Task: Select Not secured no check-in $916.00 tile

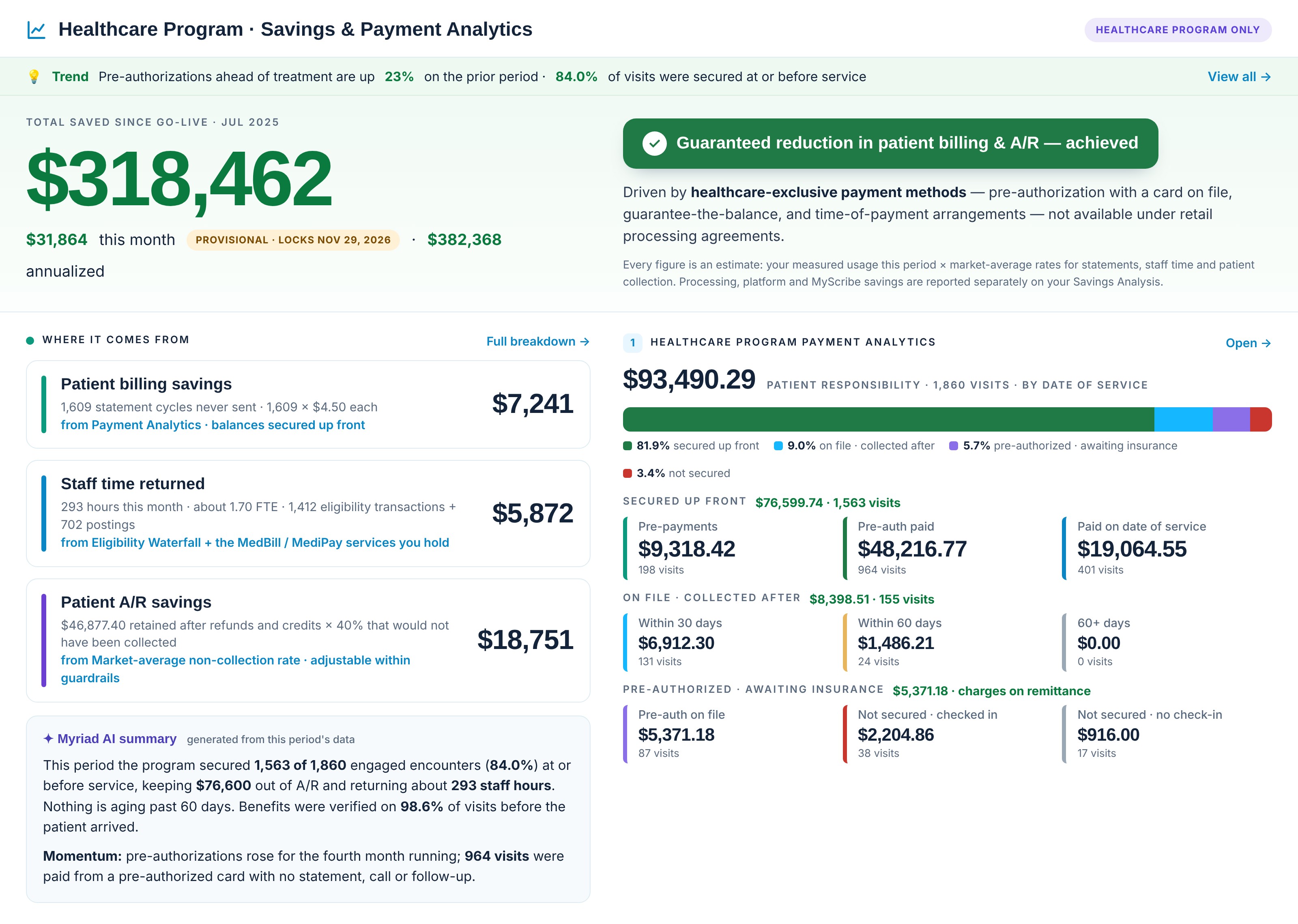Action: pos(1166,734)
